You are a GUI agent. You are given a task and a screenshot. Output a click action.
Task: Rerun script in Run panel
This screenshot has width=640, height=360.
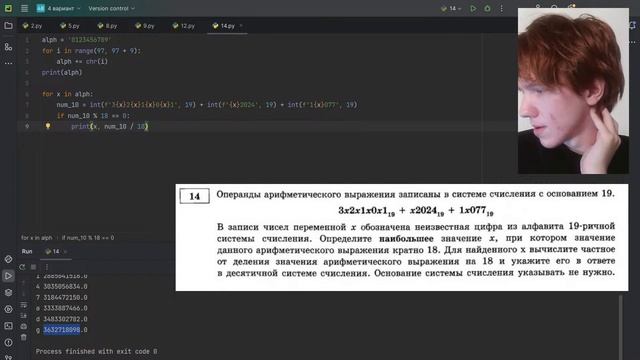(x=22, y=267)
